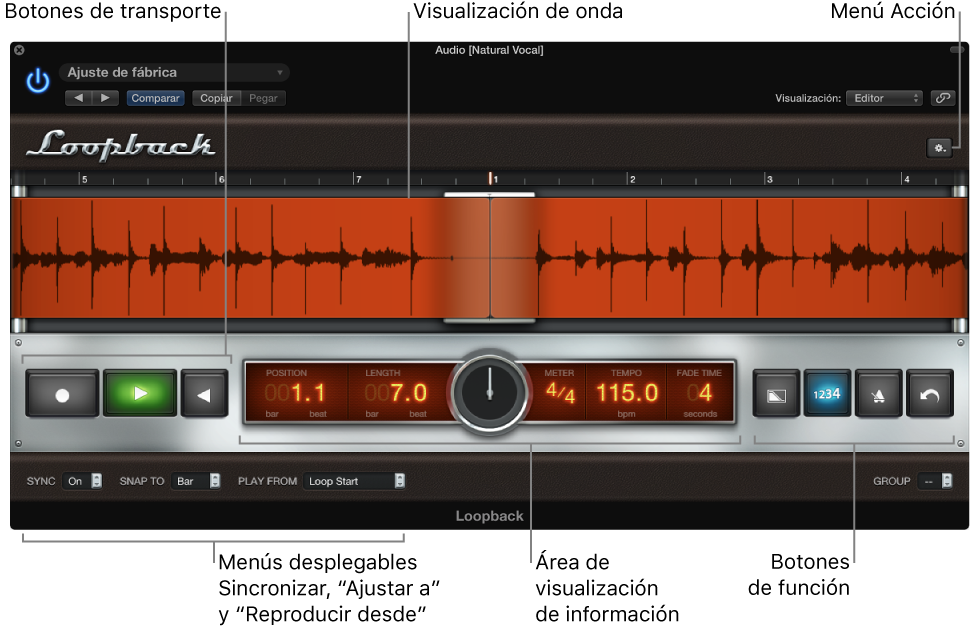Click the Audio [Natural Vocal] window title

(489, 50)
